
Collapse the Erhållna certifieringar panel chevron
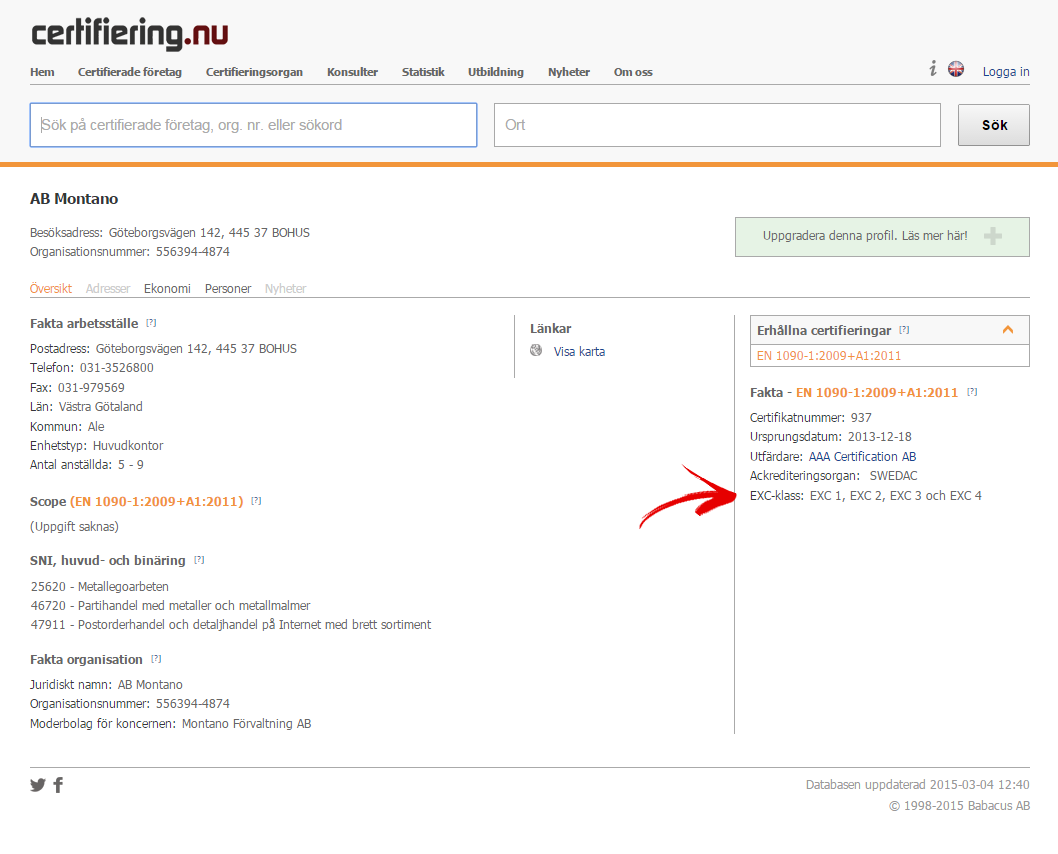pyautogui.click(x=1008, y=330)
